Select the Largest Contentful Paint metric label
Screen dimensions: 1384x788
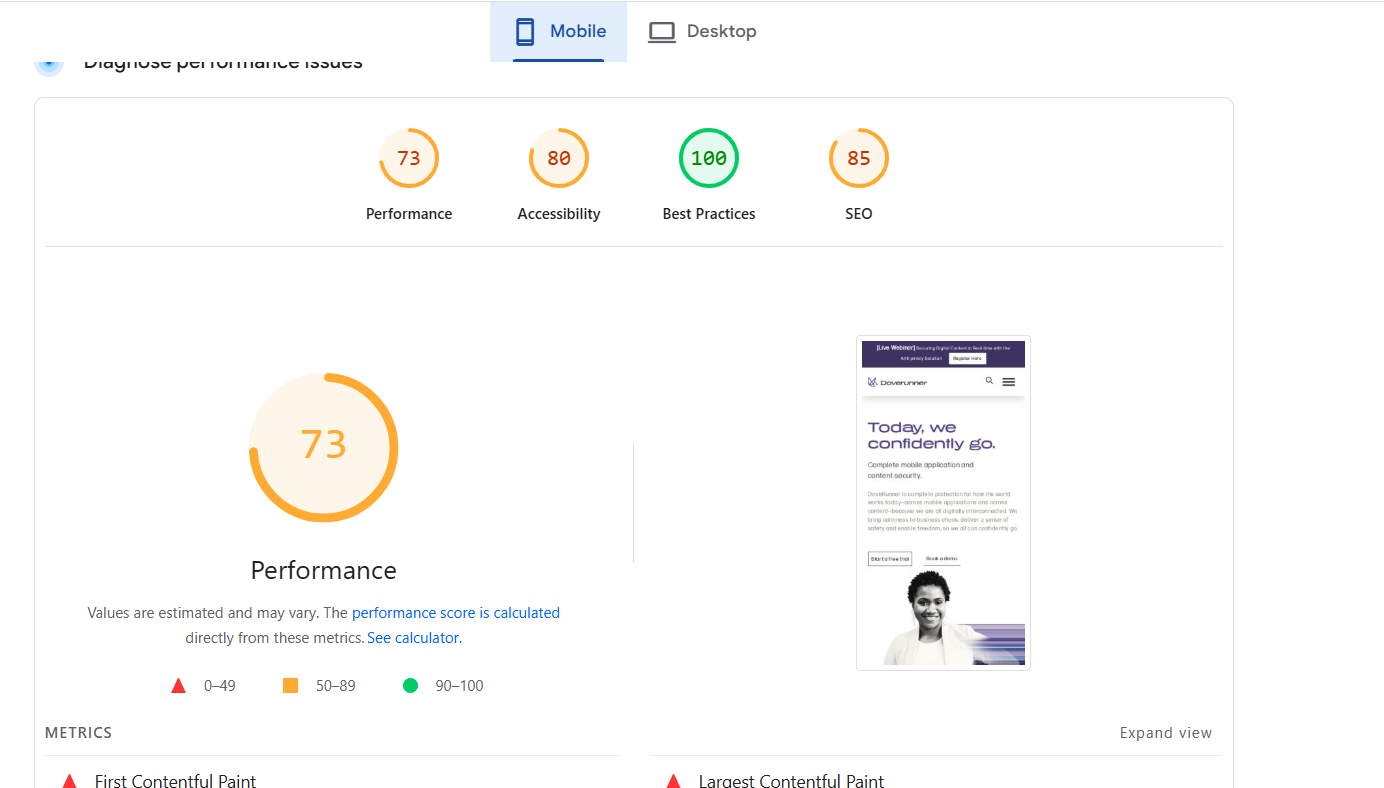click(791, 781)
